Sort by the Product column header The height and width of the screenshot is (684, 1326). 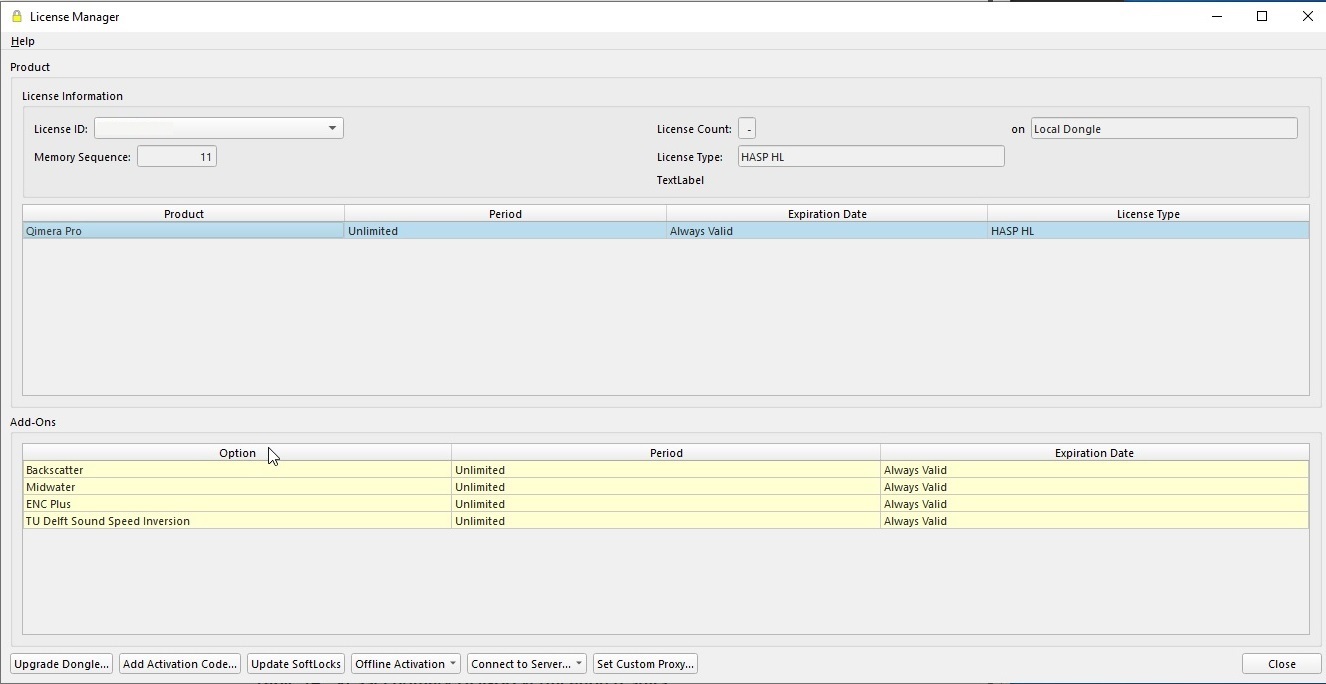click(183, 214)
